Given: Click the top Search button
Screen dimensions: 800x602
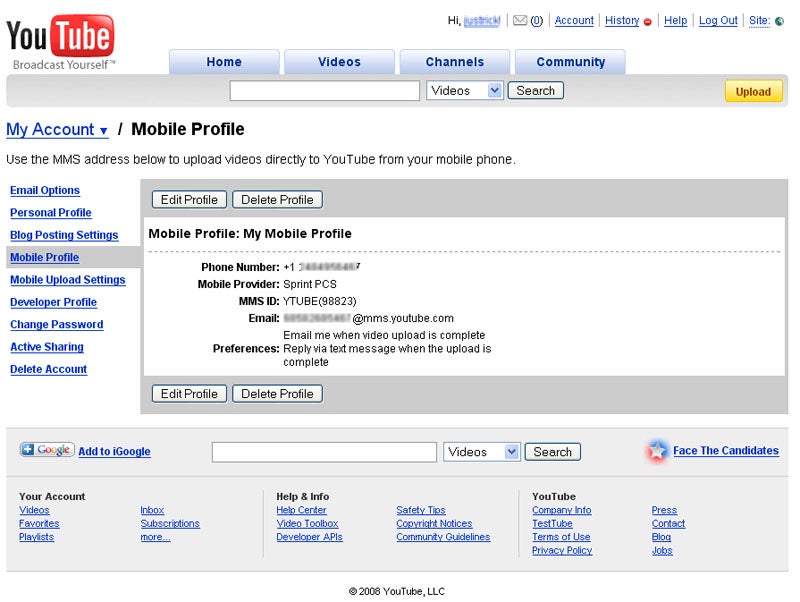Looking at the screenshot, I should [536, 90].
